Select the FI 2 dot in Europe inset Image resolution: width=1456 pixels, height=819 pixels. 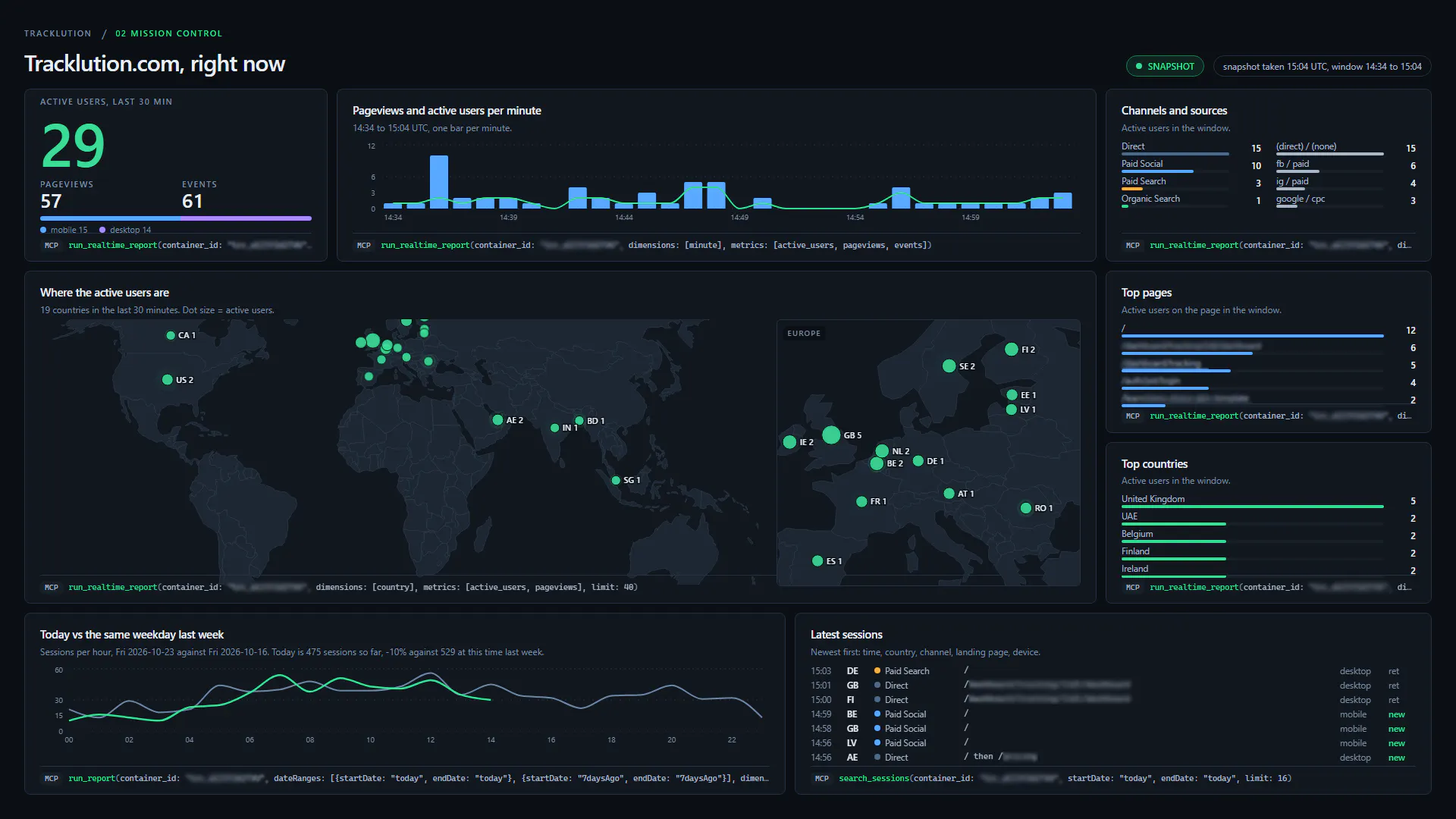[x=1011, y=350]
